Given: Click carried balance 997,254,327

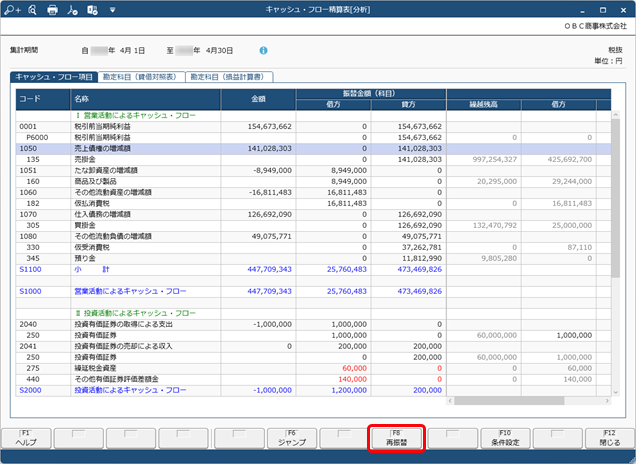Looking at the screenshot, I should [x=495, y=159].
